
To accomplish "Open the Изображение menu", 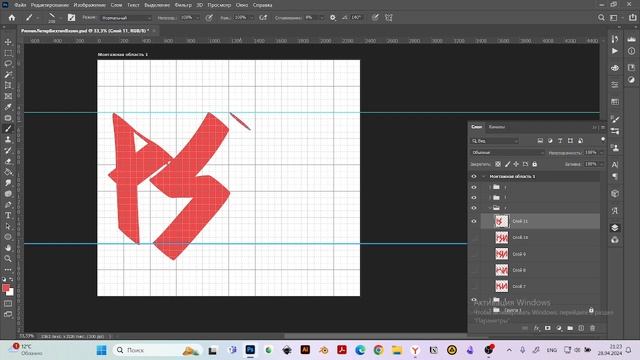I will click(89, 5).
